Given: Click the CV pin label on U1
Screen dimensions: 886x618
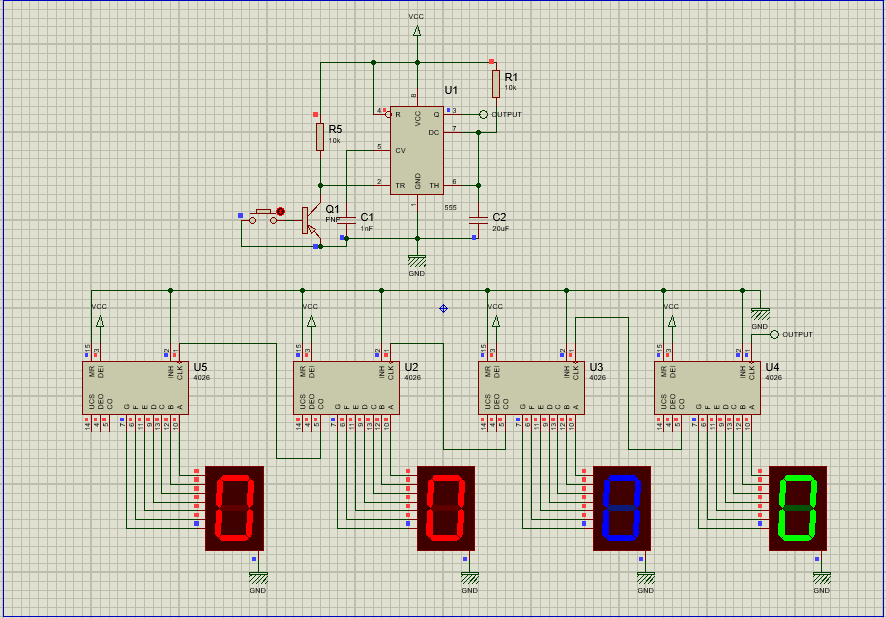Looking at the screenshot, I should [401, 151].
